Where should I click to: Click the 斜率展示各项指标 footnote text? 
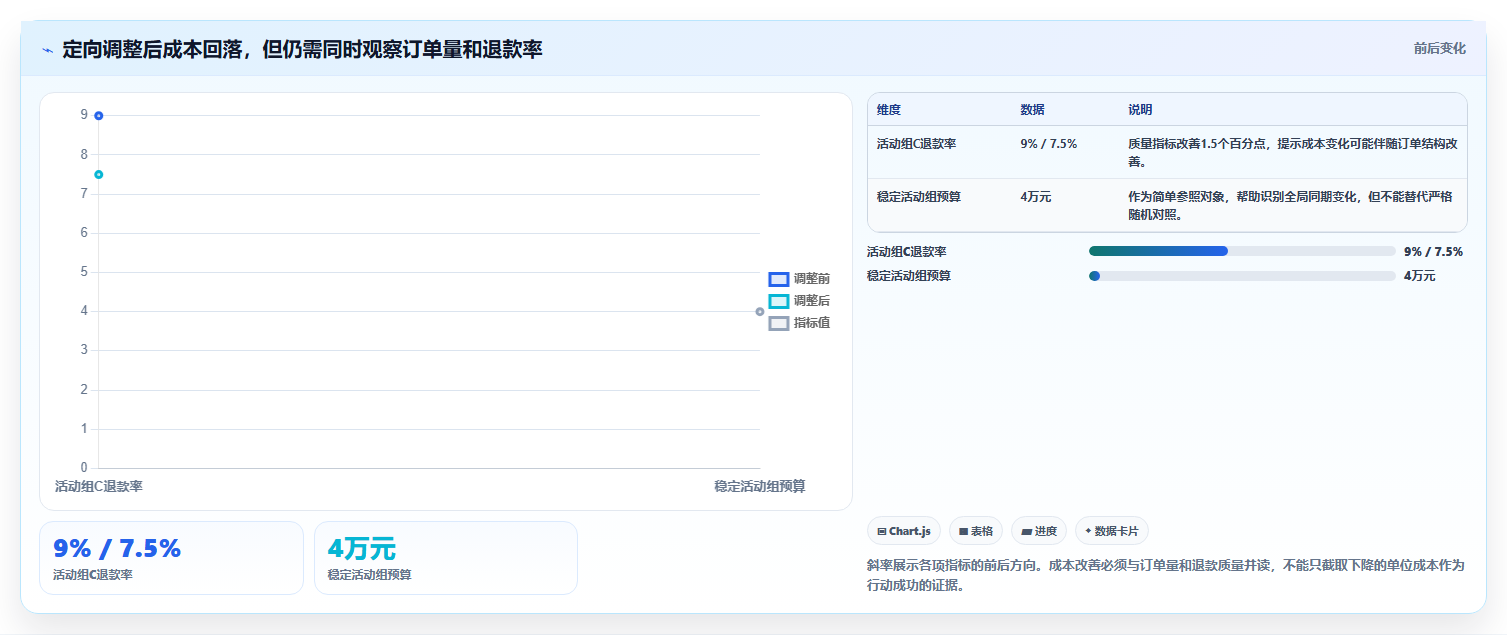pos(1165,575)
